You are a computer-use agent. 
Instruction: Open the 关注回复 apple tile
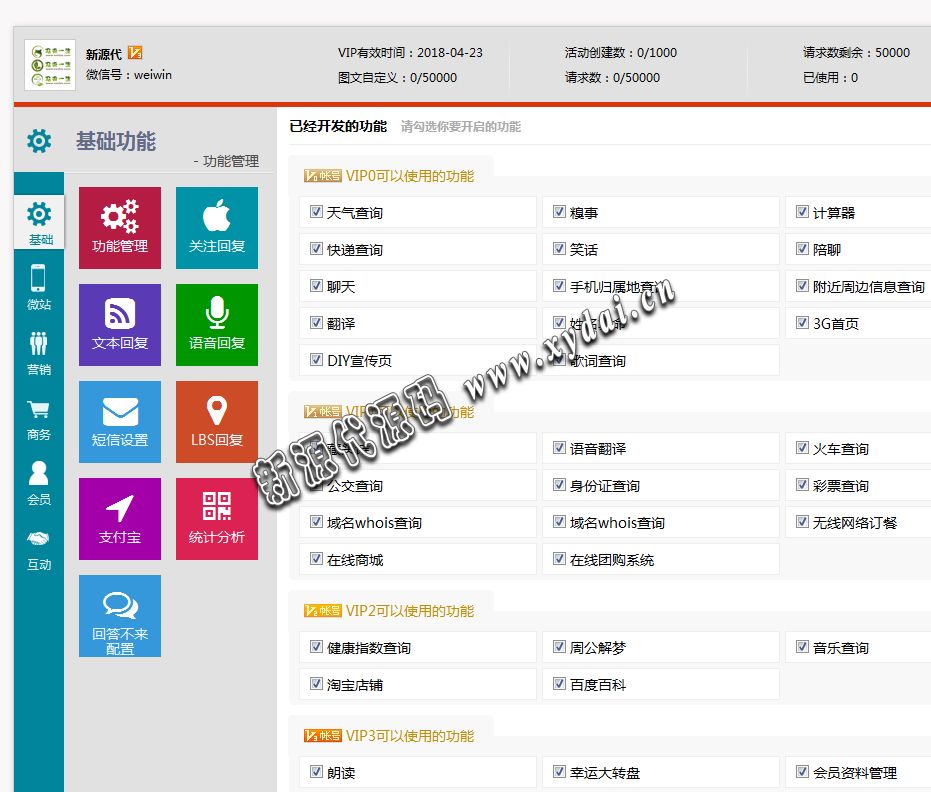click(x=217, y=228)
